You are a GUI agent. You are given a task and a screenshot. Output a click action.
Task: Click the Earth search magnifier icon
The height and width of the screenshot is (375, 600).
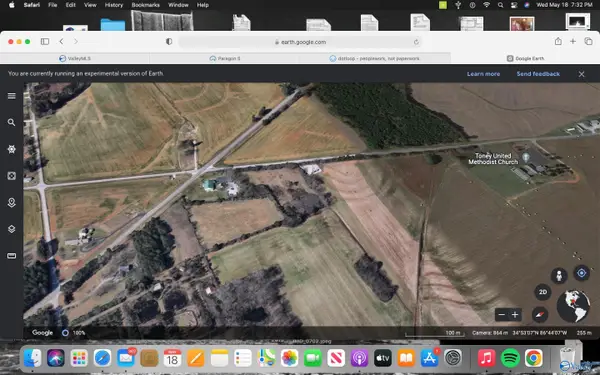[11, 122]
